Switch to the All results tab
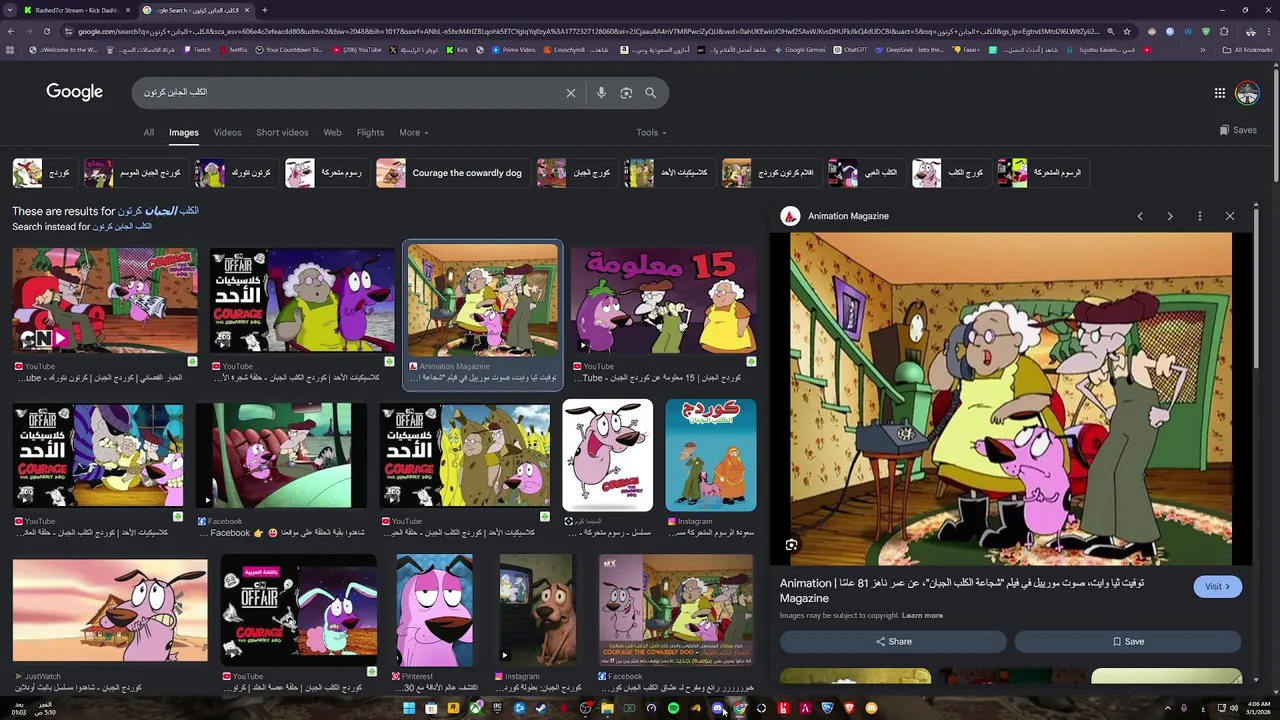This screenshot has height=720, width=1280. click(148, 132)
